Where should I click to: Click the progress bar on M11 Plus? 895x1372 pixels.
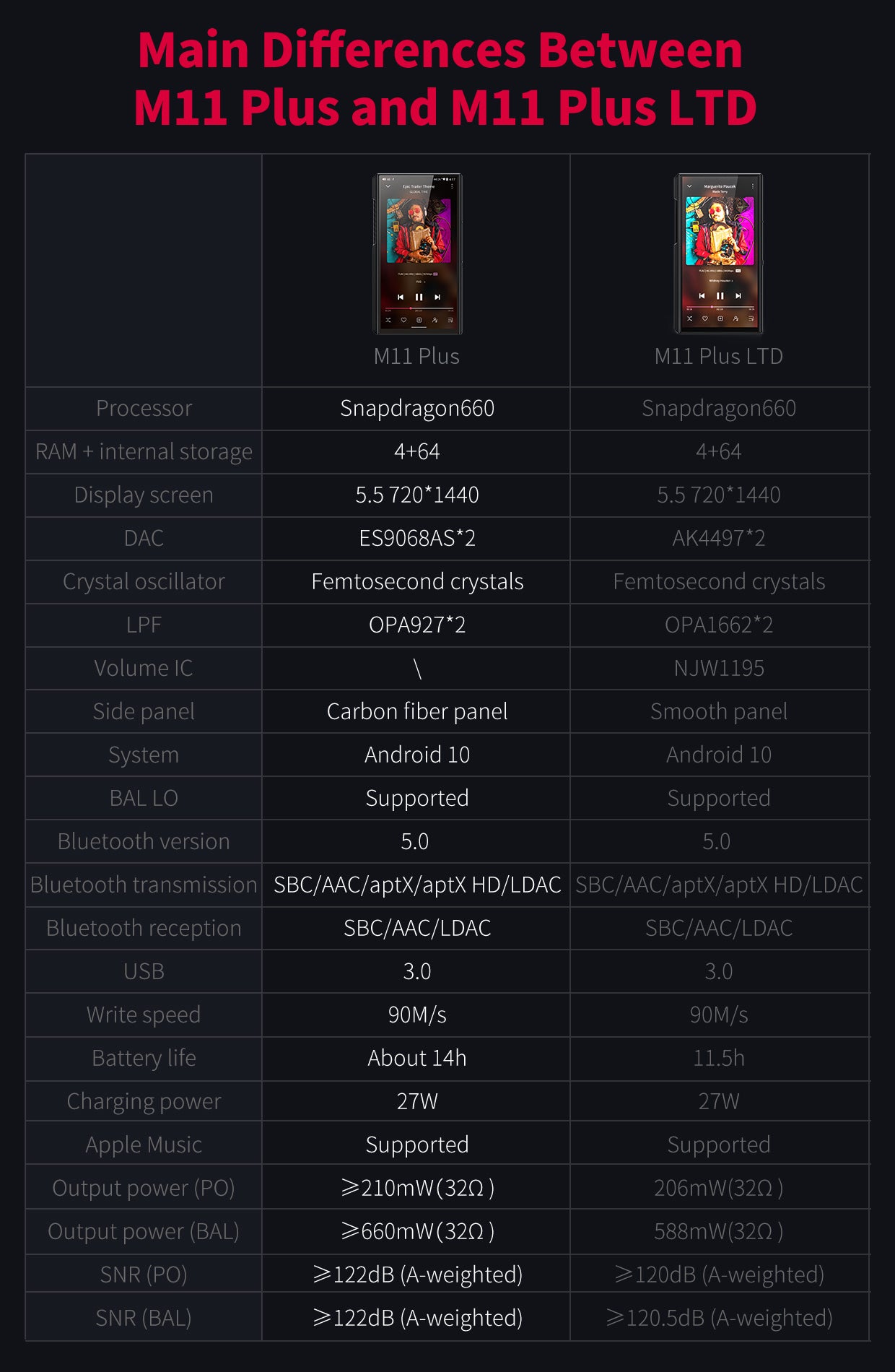(419, 308)
